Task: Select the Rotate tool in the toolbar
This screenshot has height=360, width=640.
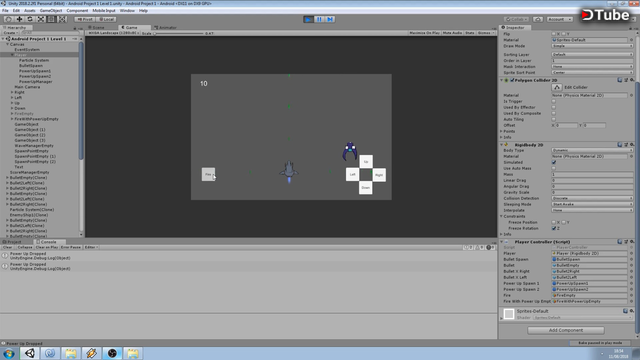Action: point(30,19)
